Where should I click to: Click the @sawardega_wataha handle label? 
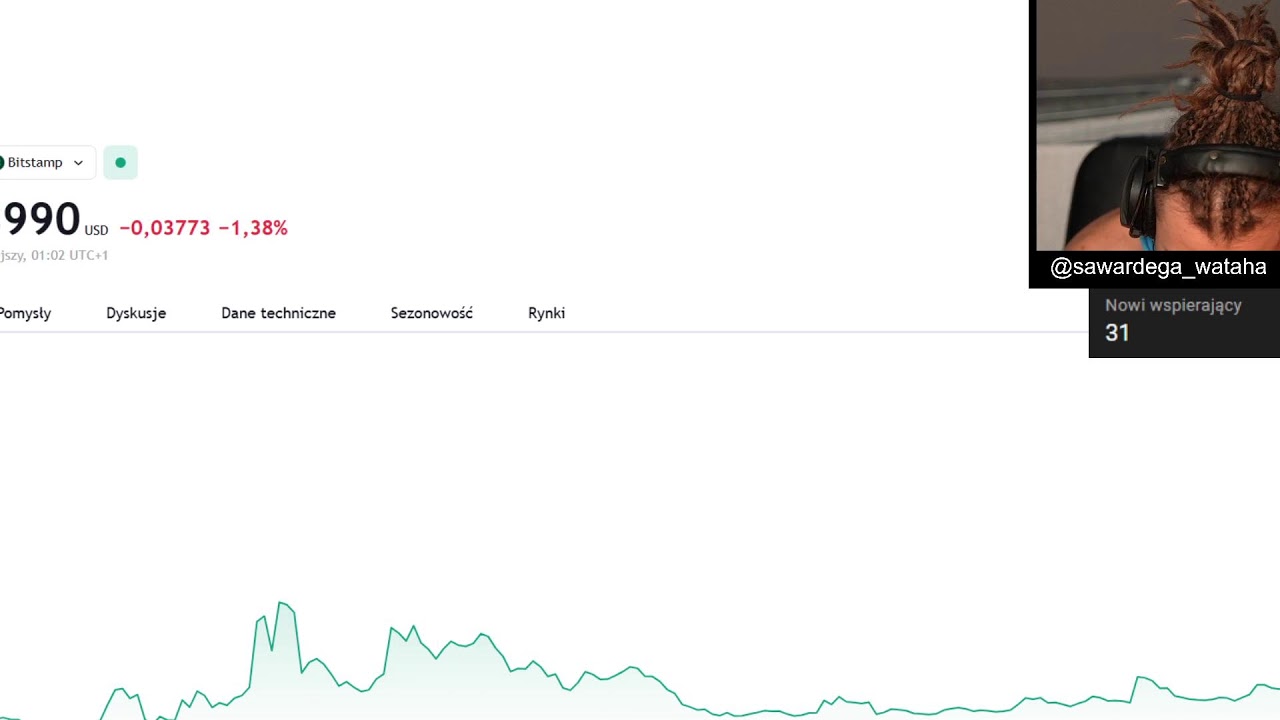click(1158, 267)
